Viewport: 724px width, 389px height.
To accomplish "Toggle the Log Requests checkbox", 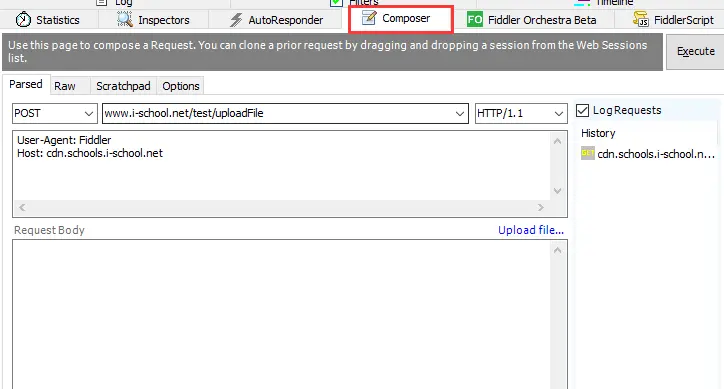I will coord(582,110).
